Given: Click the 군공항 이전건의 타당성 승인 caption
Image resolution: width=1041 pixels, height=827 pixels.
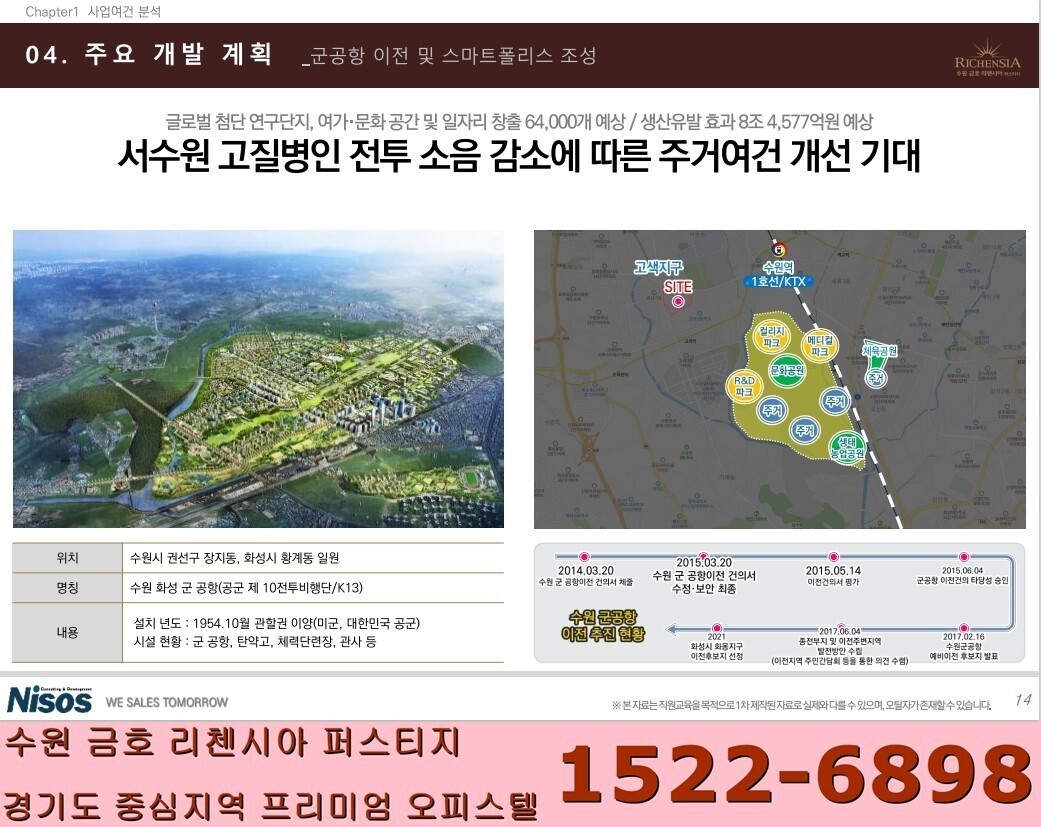Looking at the screenshot, I should pos(962,580).
